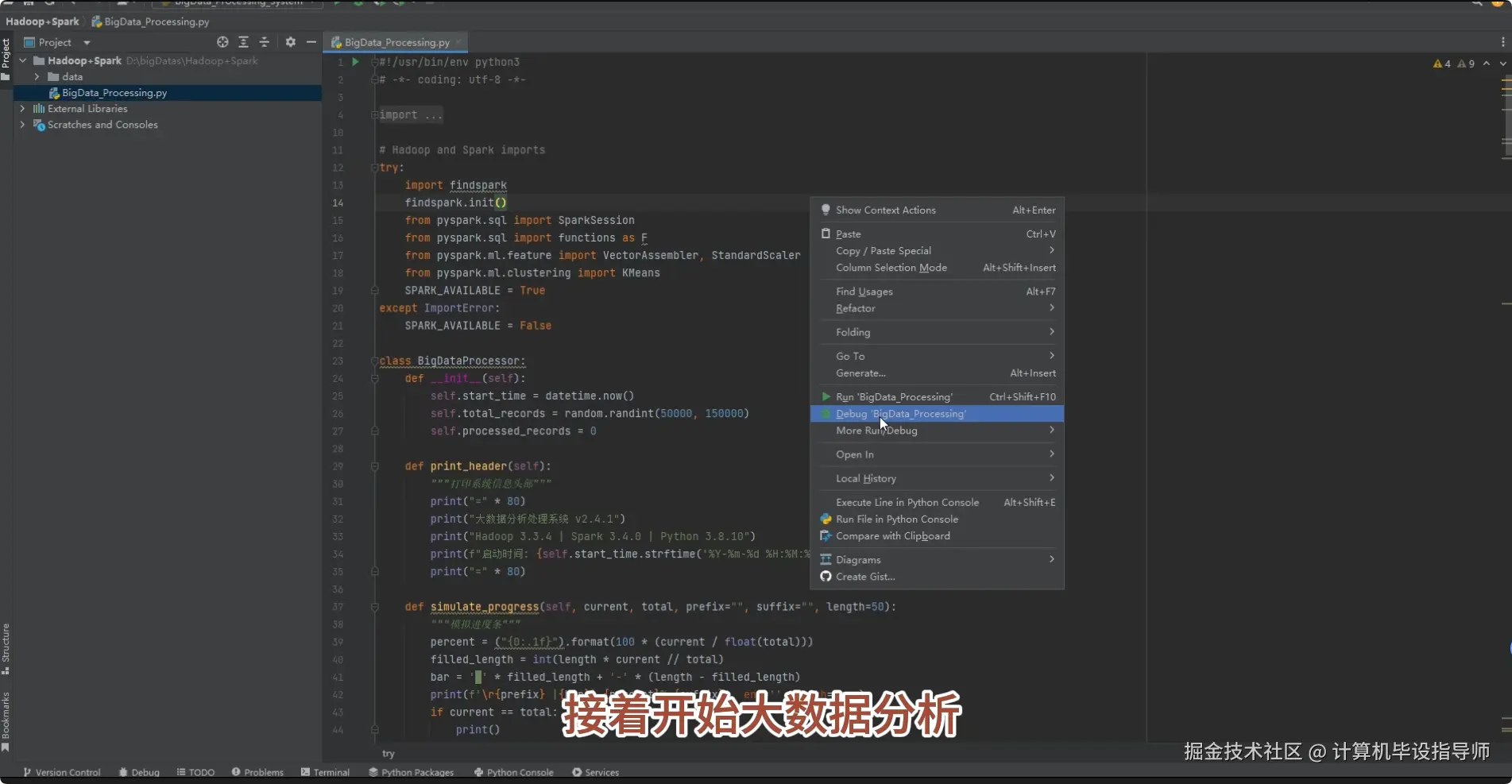1512x784 pixels.
Task: Open the Bookmarks tool window side tab
Action: coord(6,721)
